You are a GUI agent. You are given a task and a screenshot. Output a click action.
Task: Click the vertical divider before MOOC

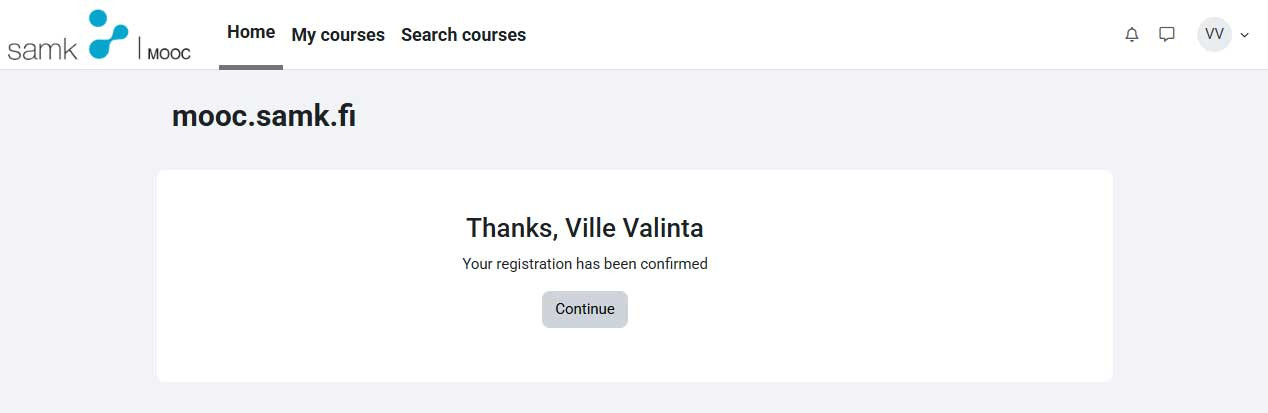[x=139, y=48]
